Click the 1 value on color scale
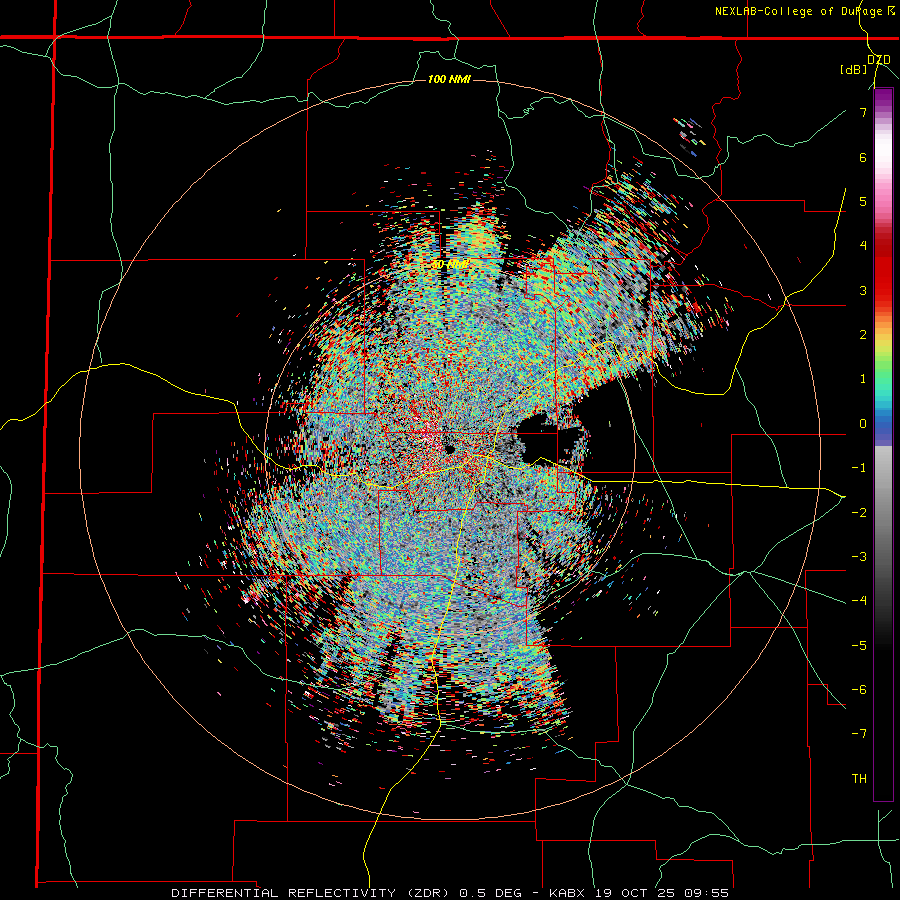This screenshot has width=900, height=900. pos(863,379)
